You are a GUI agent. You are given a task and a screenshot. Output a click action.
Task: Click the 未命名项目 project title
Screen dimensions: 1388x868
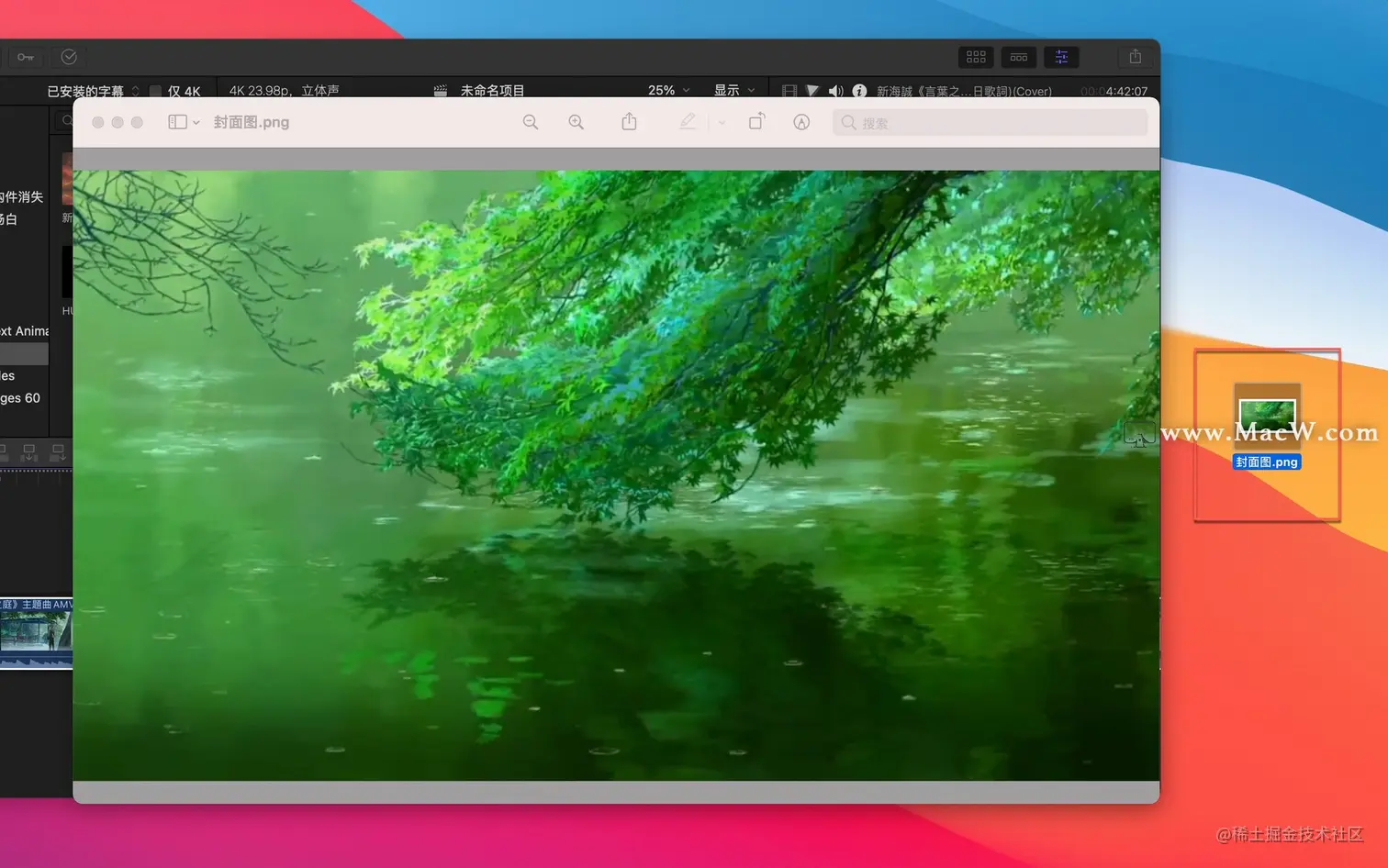492,90
